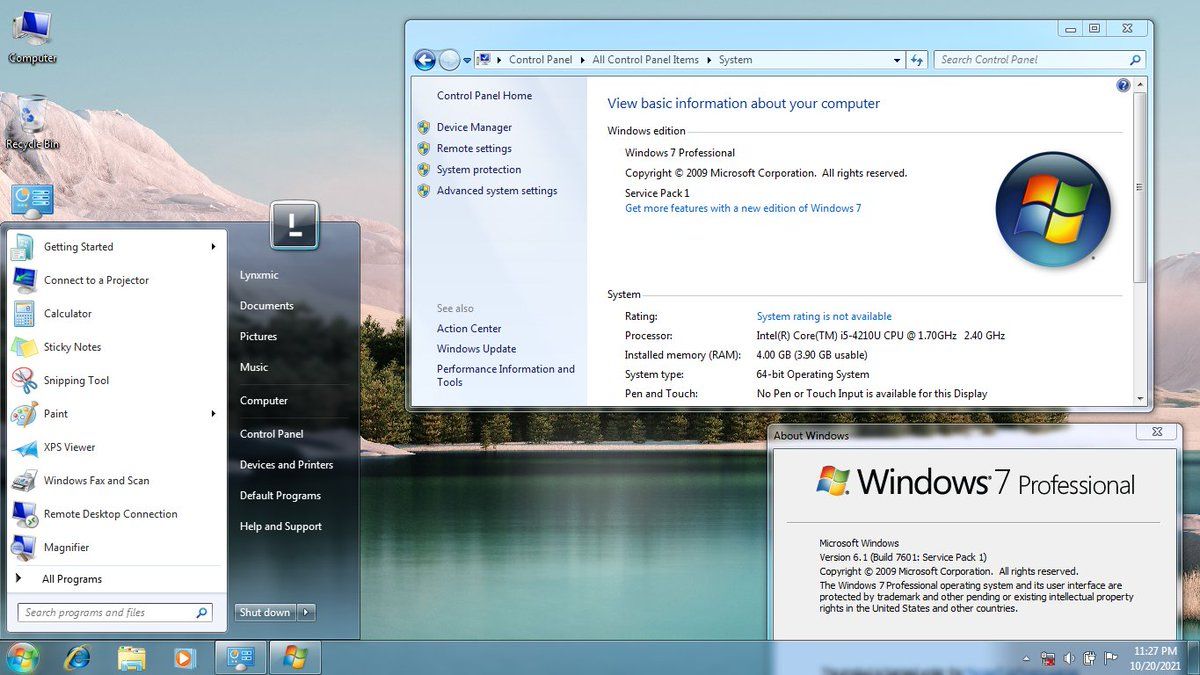
Task: Open Control Panel from Start menu
Action: pos(271,434)
